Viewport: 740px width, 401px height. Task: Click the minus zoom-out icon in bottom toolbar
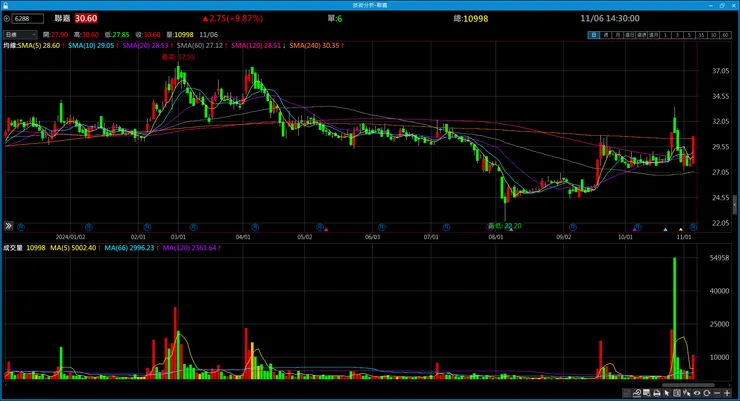[x=717, y=393]
